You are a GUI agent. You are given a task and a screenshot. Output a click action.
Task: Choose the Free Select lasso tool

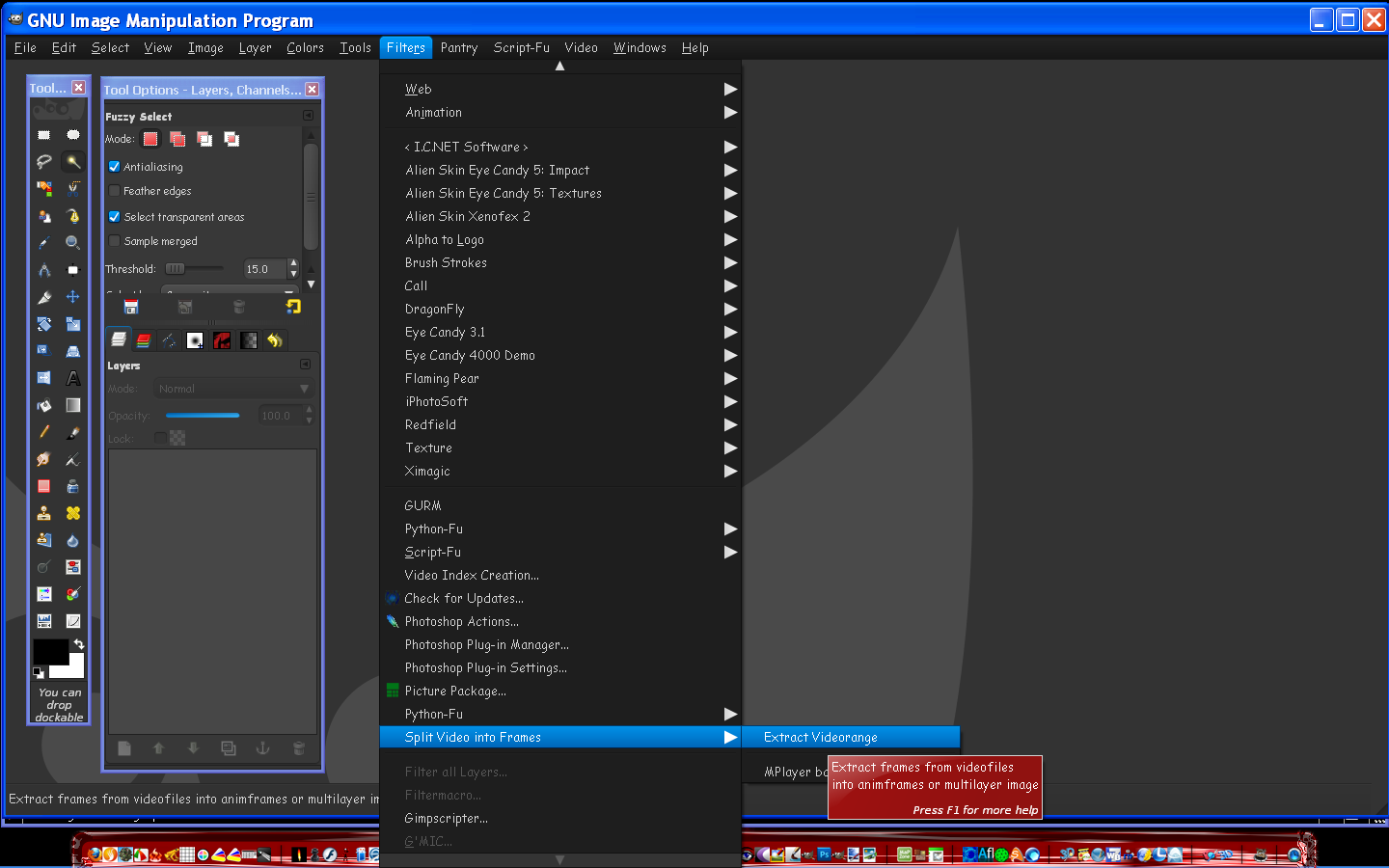44,162
